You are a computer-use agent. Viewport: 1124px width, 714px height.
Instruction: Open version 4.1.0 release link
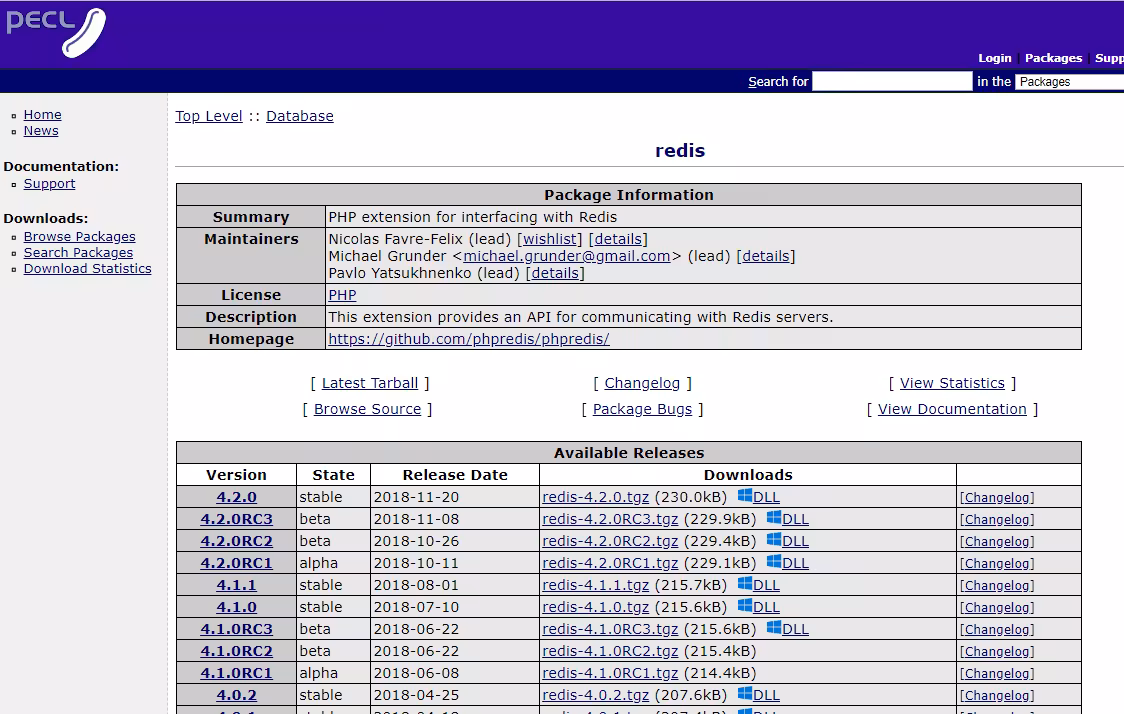[x=237, y=607]
